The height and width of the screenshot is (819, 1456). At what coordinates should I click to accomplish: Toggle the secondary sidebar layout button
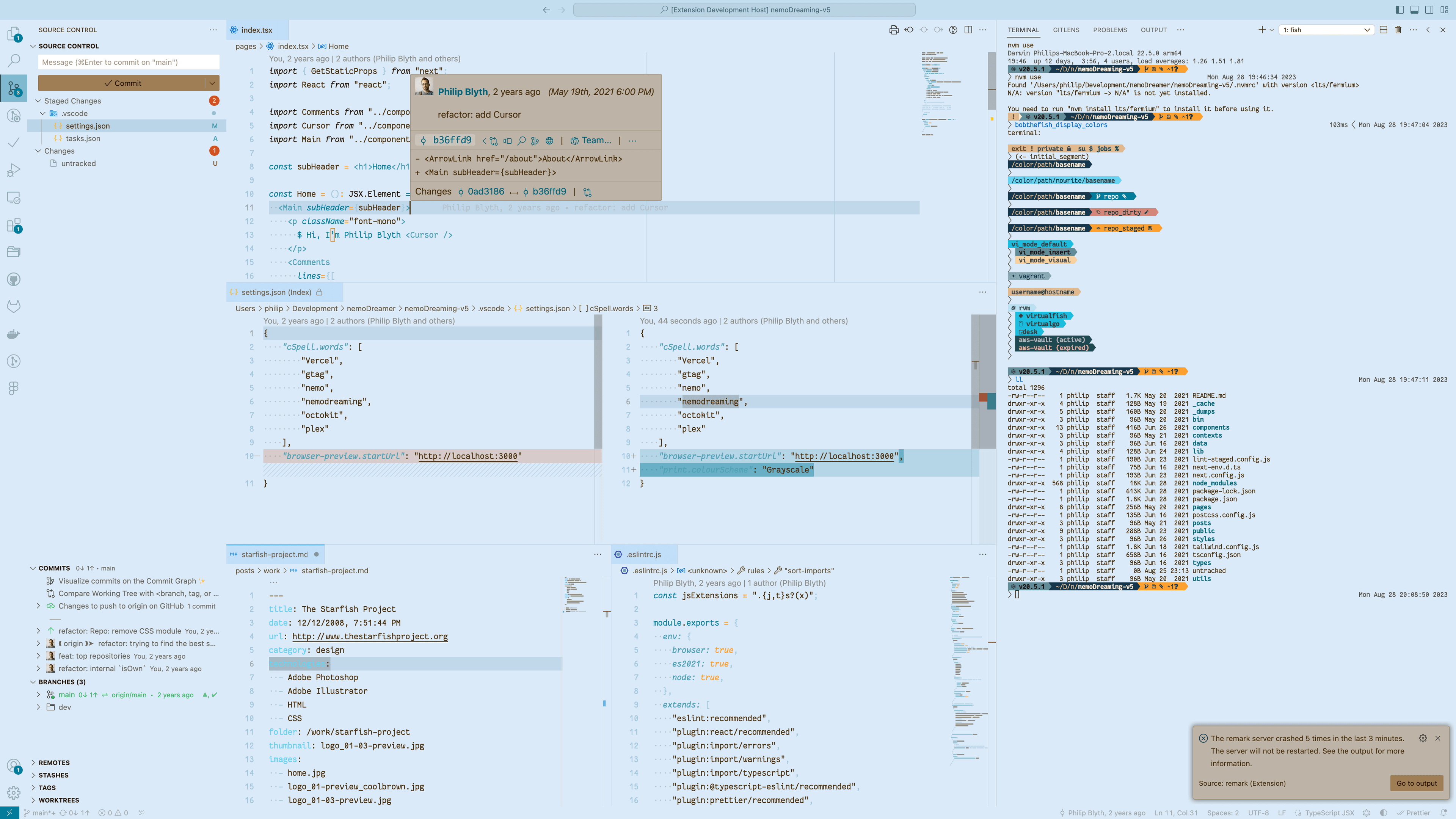click(x=1429, y=9)
